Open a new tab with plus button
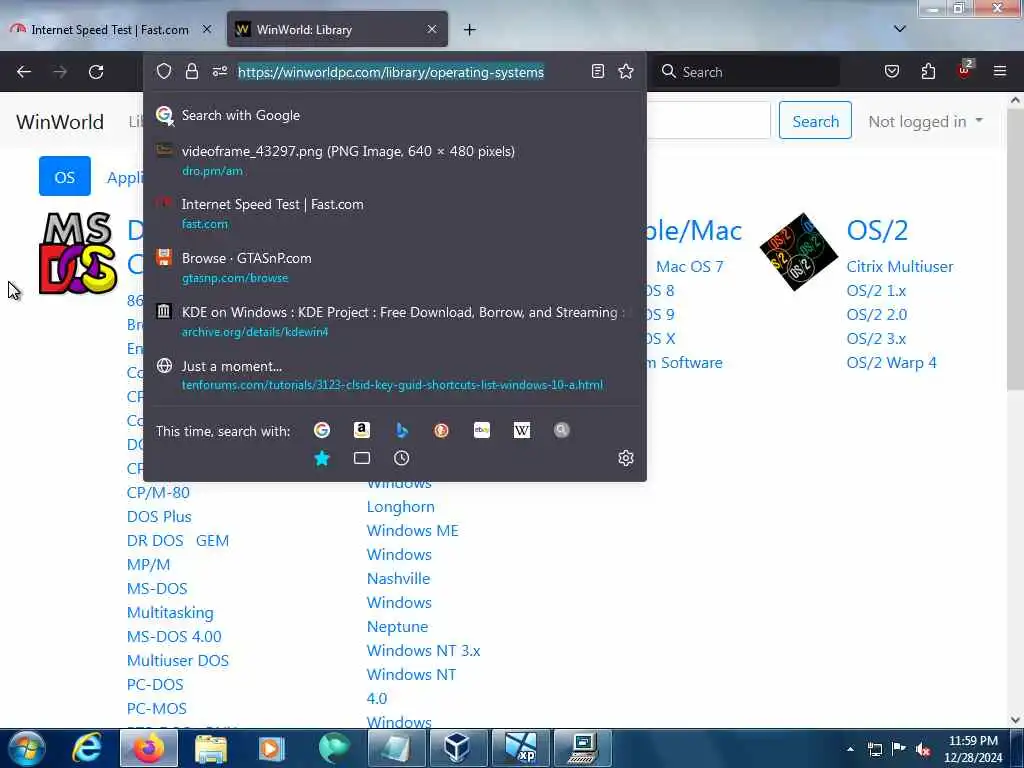The height and width of the screenshot is (768, 1024). 470,29
